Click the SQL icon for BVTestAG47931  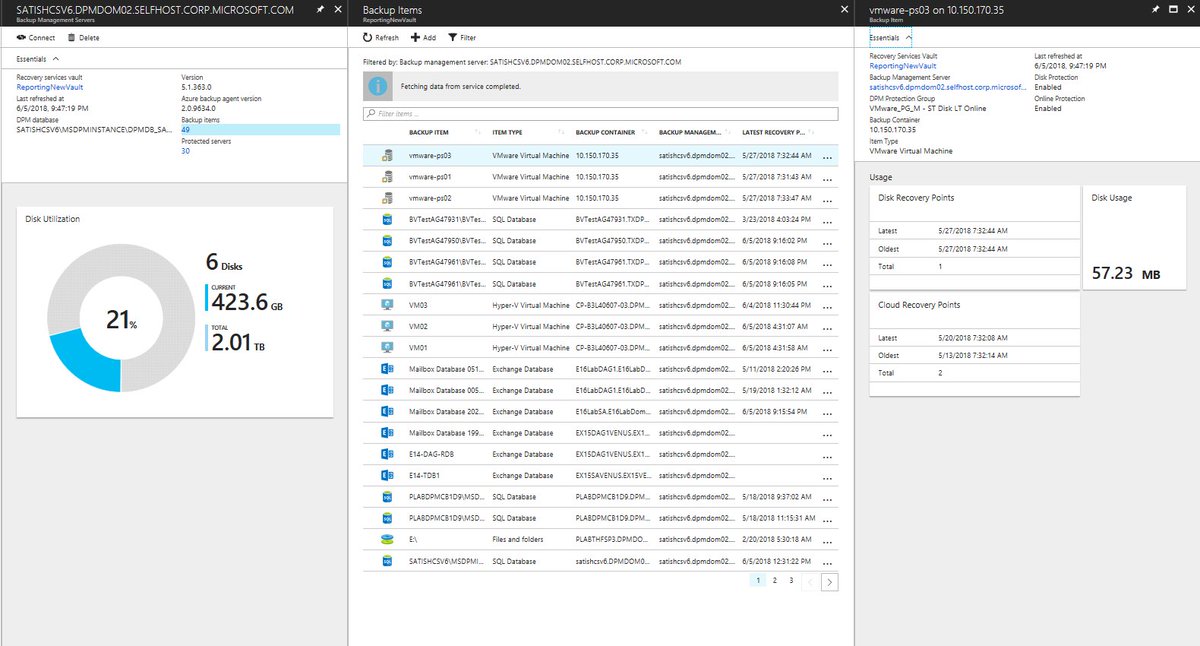[x=387, y=219]
